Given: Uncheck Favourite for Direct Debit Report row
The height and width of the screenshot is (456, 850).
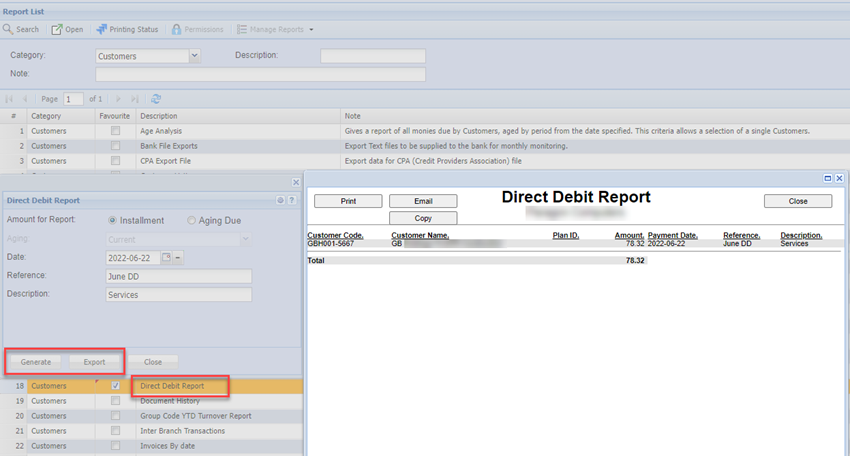Looking at the screenshot, I should point(116,385).
